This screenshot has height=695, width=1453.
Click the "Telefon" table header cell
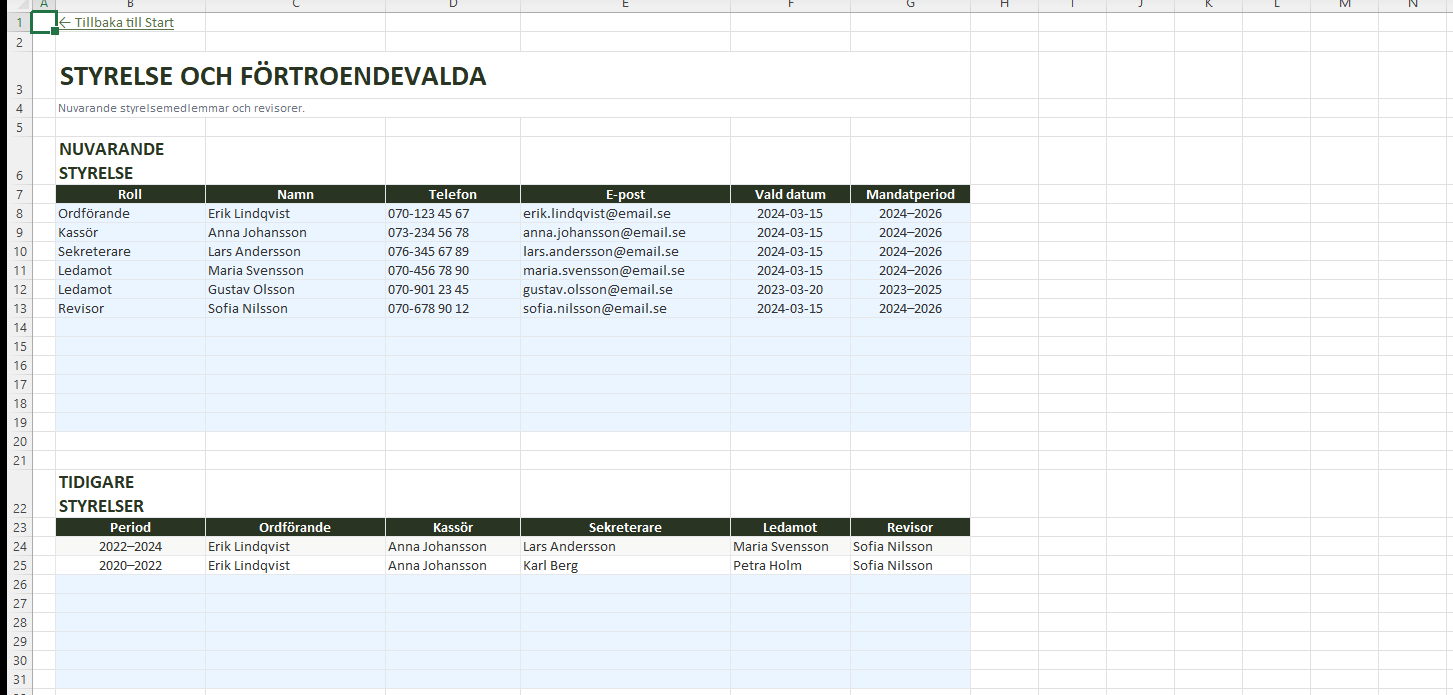point(452,194)
